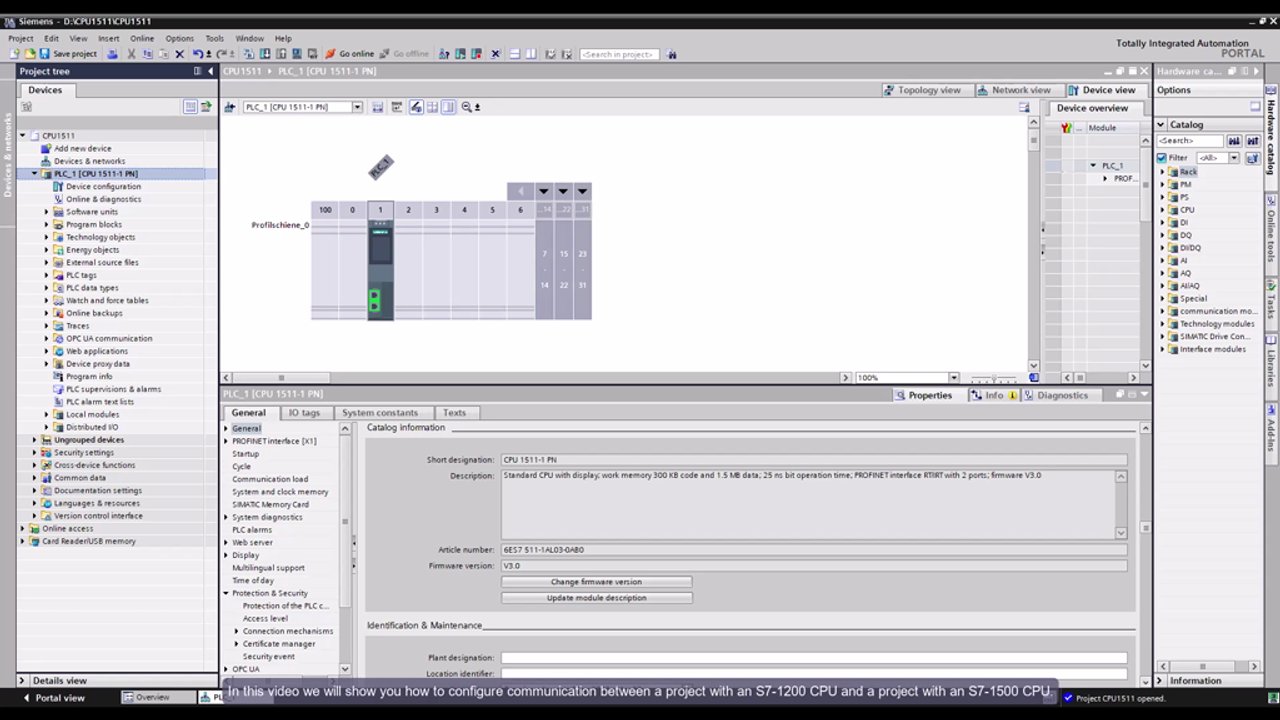Screen dimensions: 1280x720
Task: Click the Delete X icon in toolbar
Action: 180,54
